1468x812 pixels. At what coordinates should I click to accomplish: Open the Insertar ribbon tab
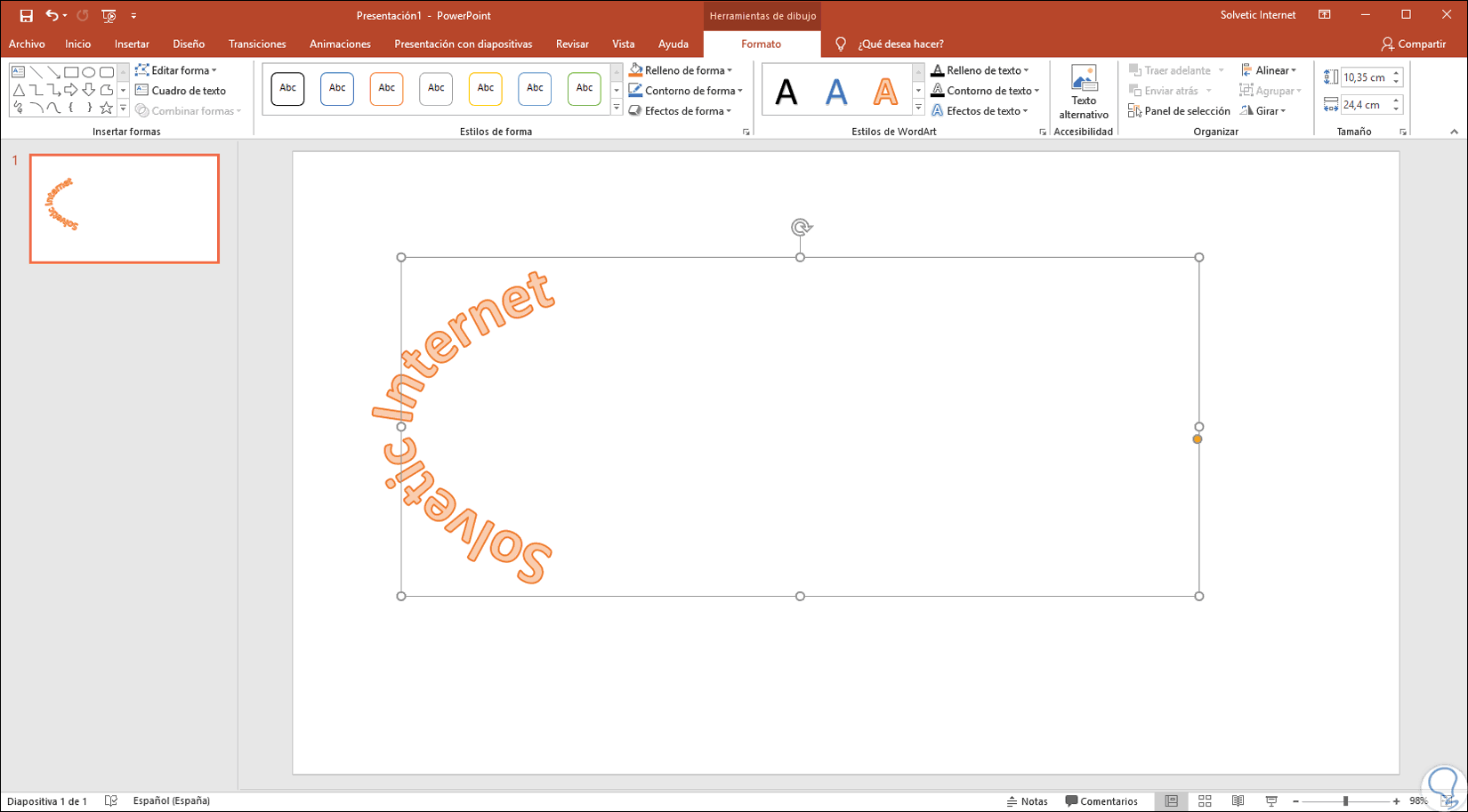pos(132,44)
